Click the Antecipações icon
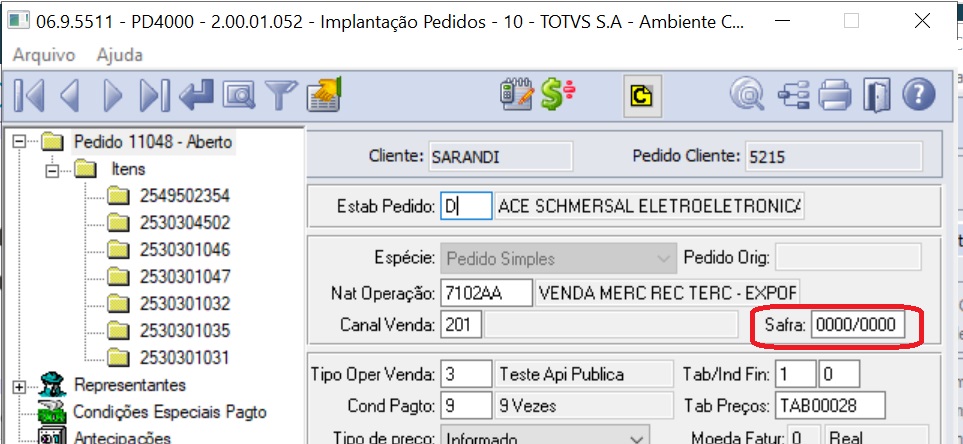Image resolution: width=963 pixels, height=444 pixels. pos(52,436)
